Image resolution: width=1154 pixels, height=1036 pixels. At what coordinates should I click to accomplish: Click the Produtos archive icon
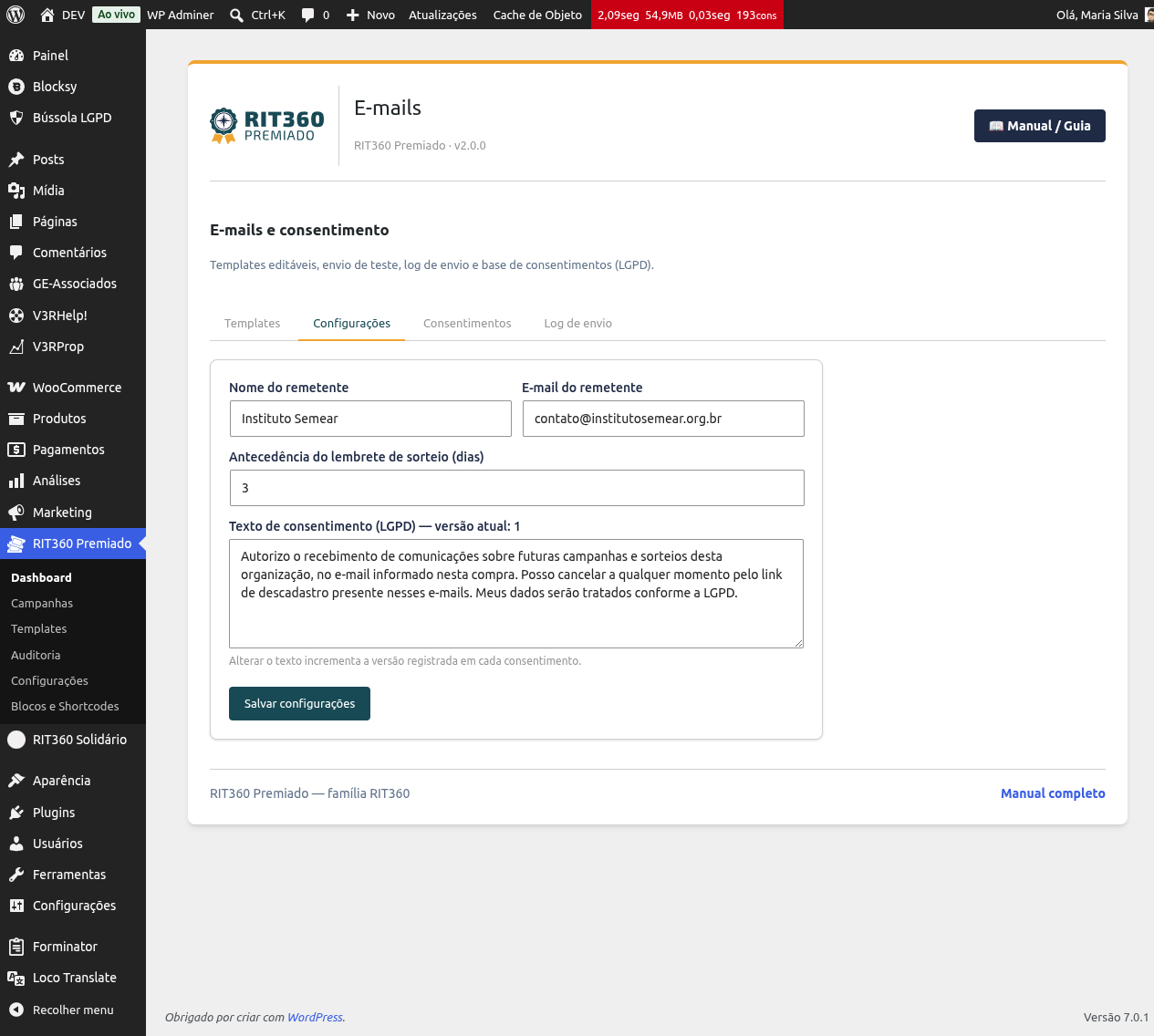click(x=16, y=419)
